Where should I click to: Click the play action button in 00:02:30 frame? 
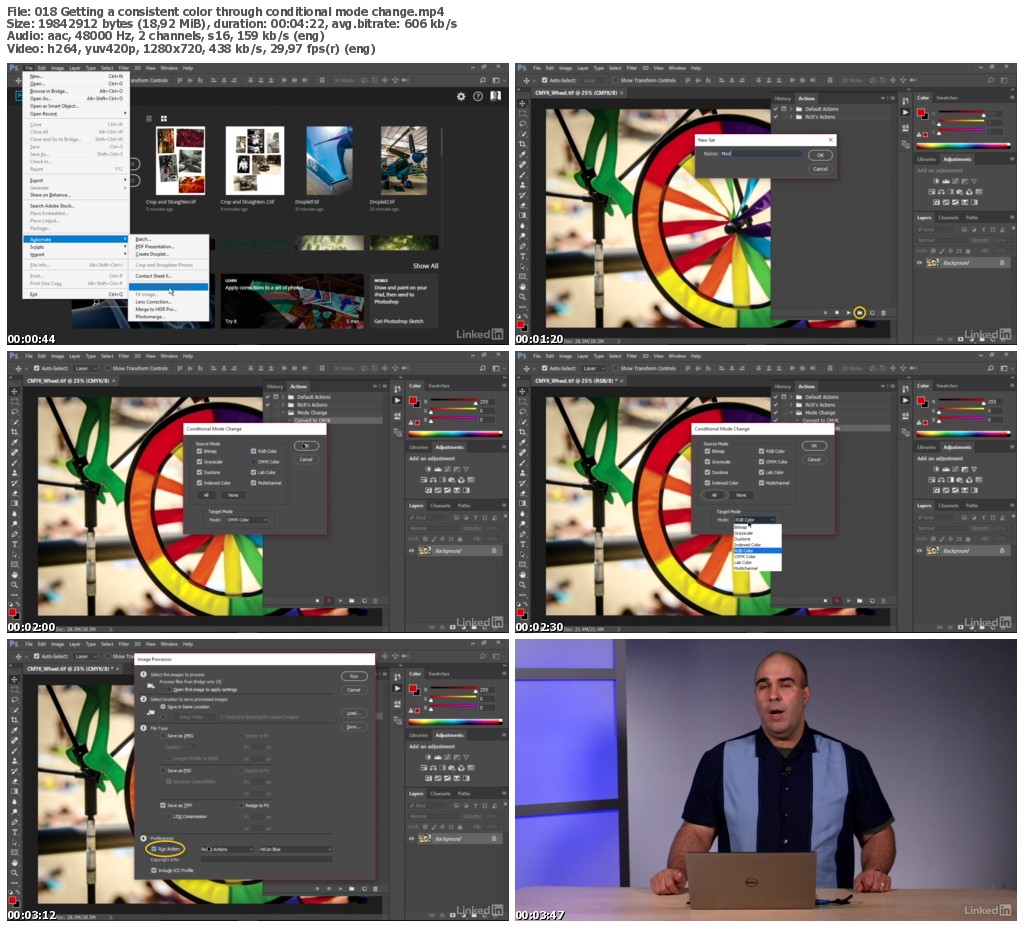[x=848, y=600]
